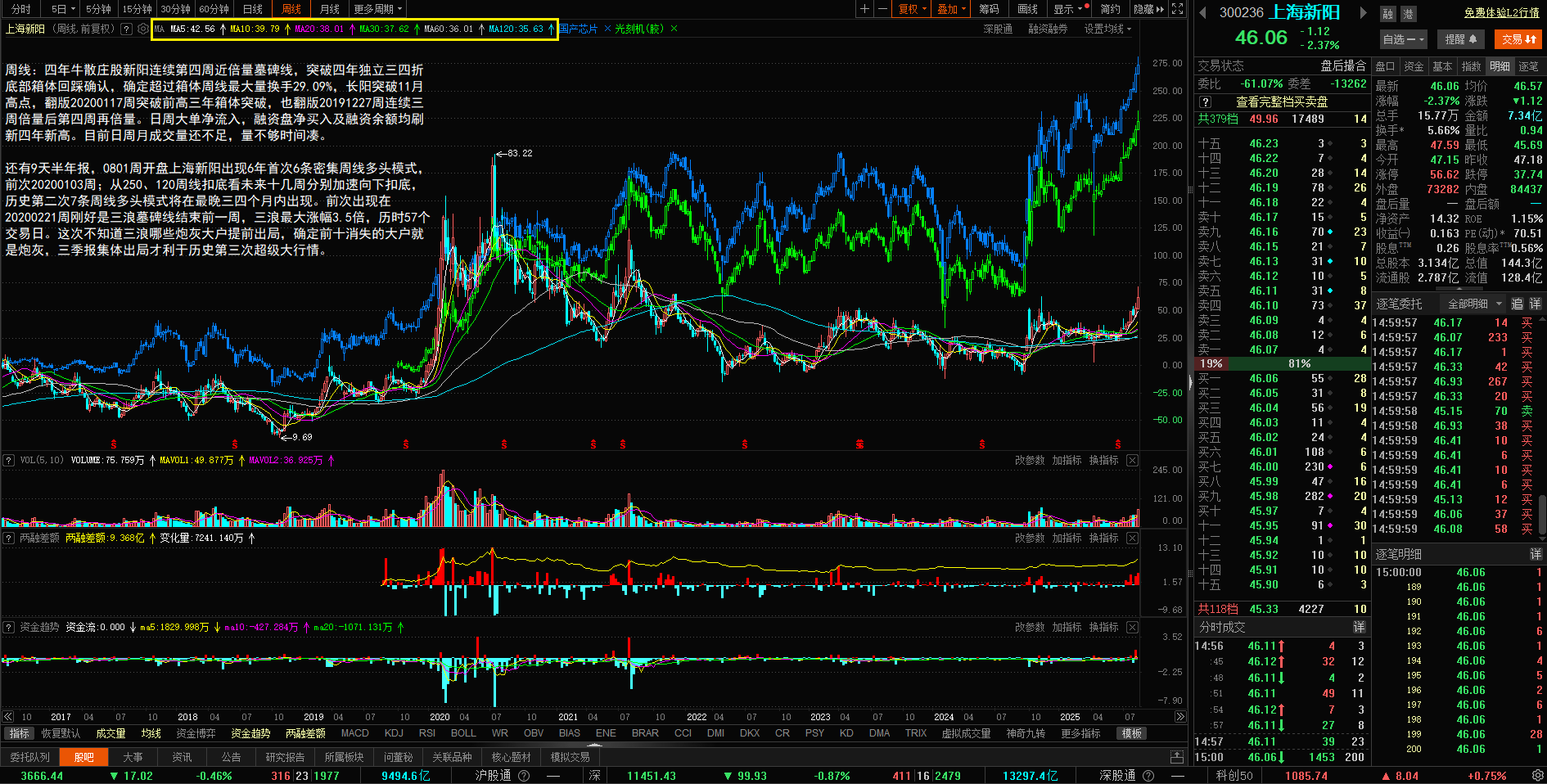
Task: Open help for VOL indicator
Action: (9, 460)
